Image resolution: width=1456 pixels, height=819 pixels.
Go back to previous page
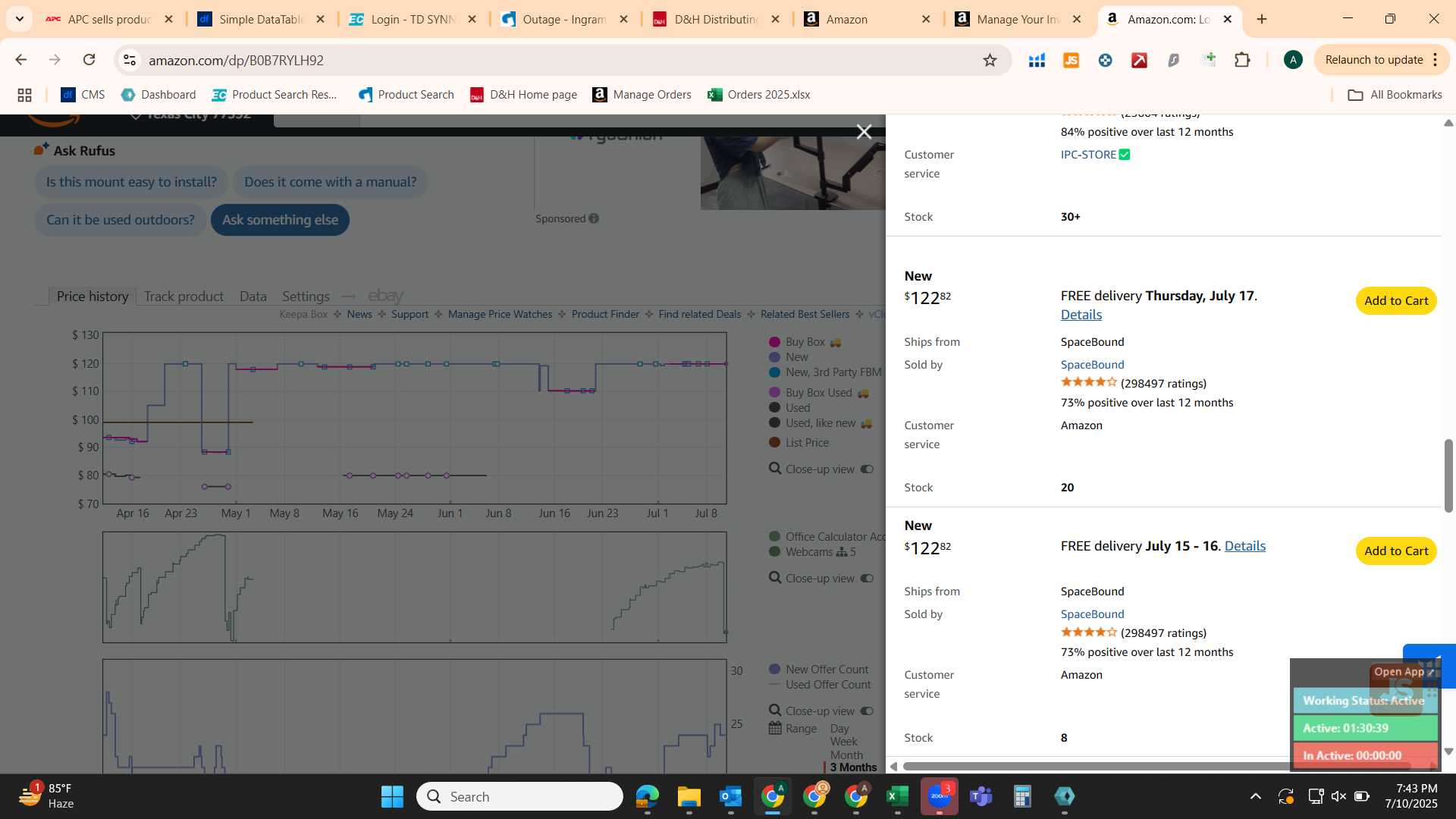coord(20,60)
